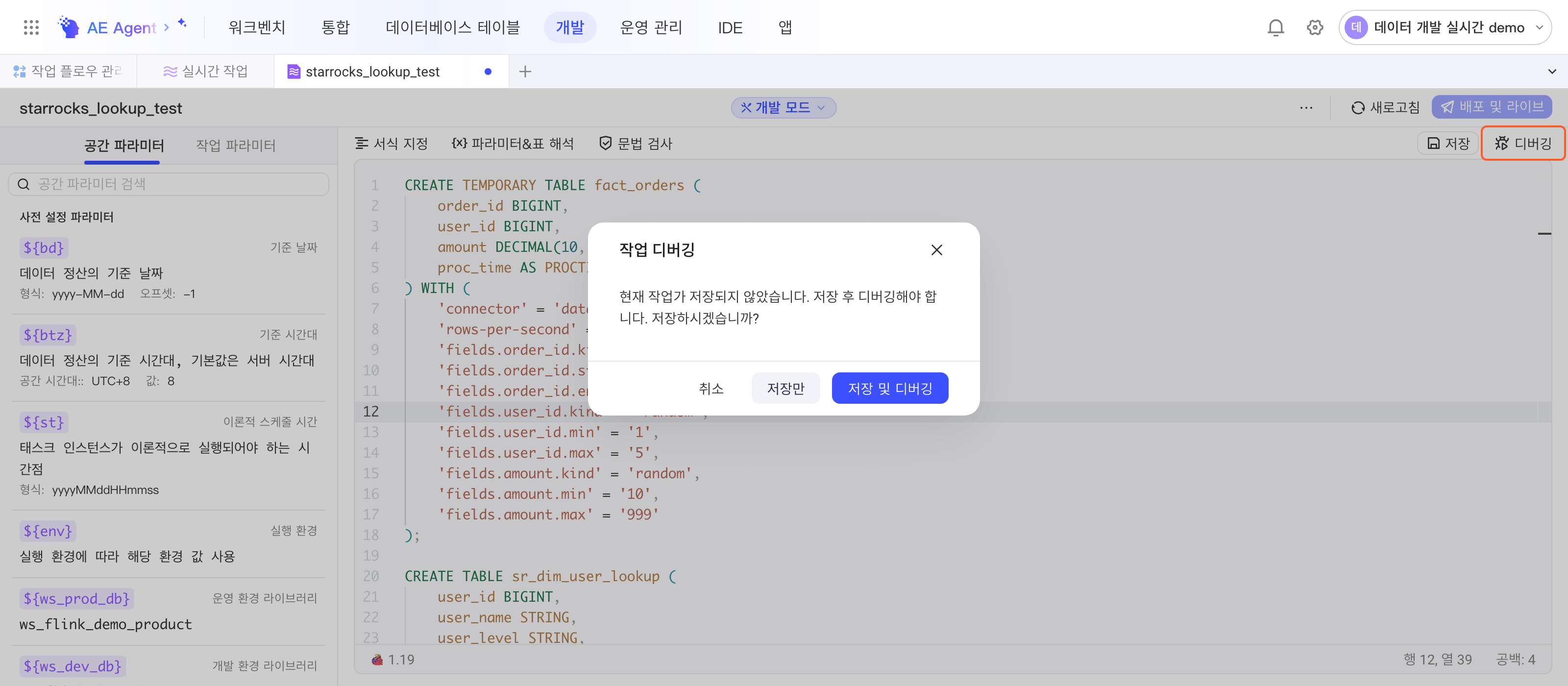Open the 앱 menu

[x=785, y=27]
